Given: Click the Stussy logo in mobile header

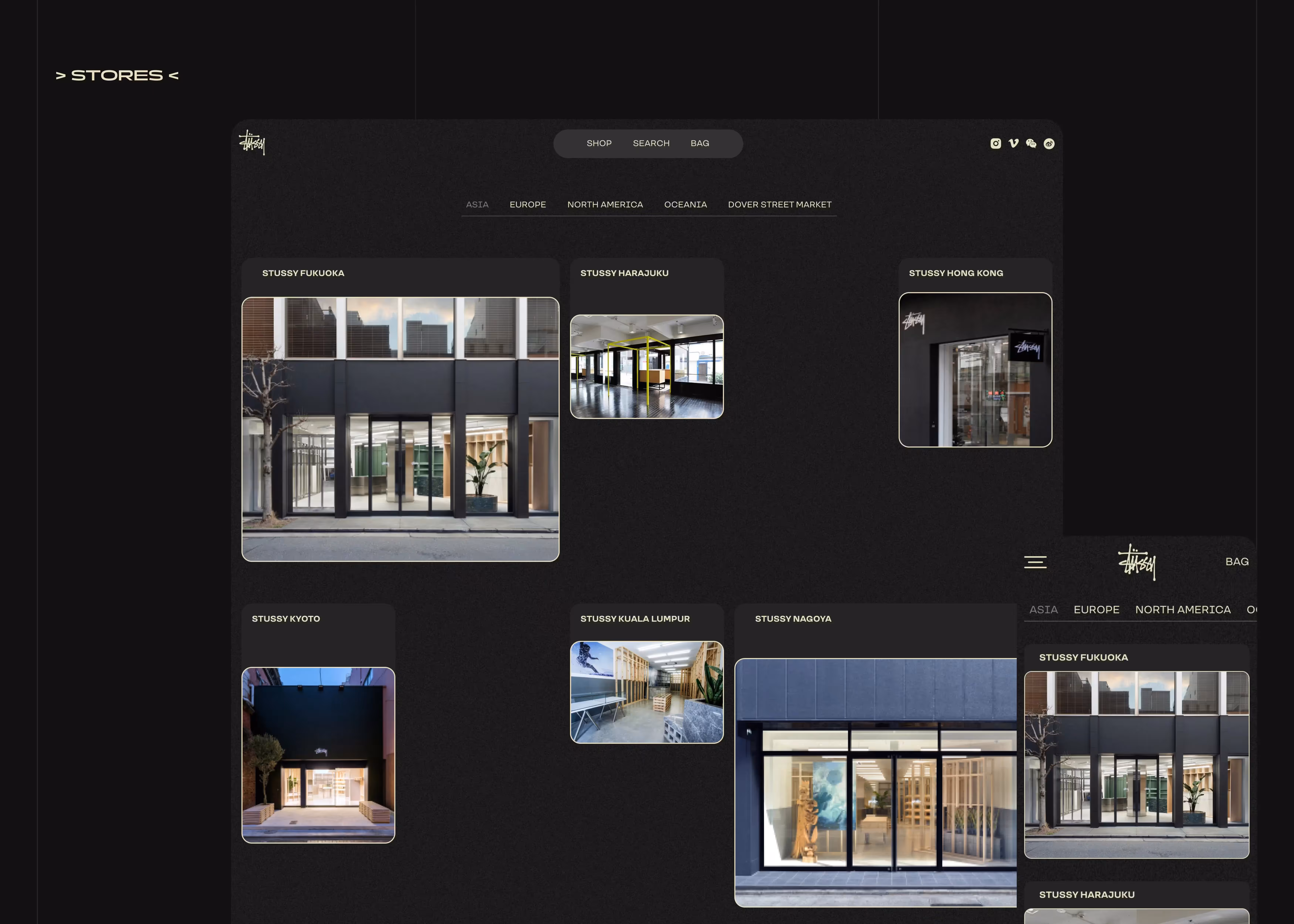Looking at the screenshot, I should tap(1137, 562).
